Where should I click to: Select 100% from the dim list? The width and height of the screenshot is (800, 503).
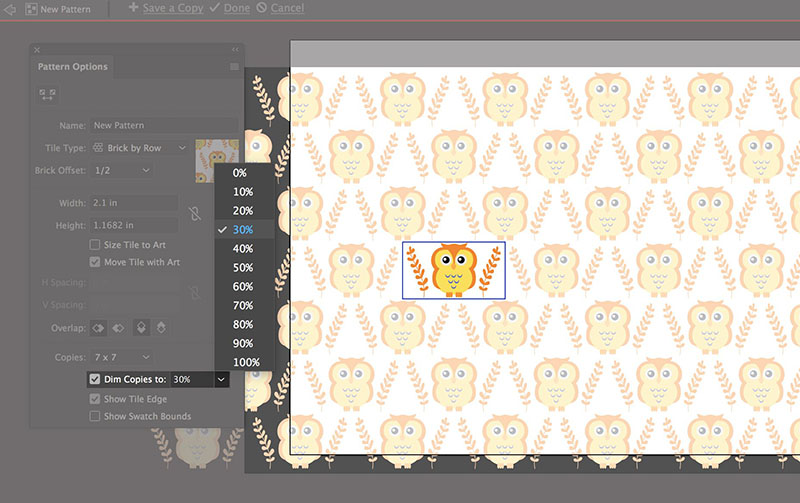(244, 362)
